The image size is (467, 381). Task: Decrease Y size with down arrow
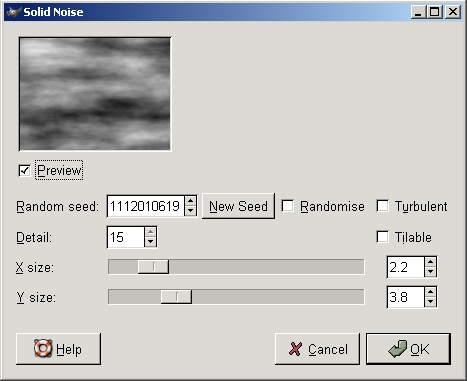point(431,302)
